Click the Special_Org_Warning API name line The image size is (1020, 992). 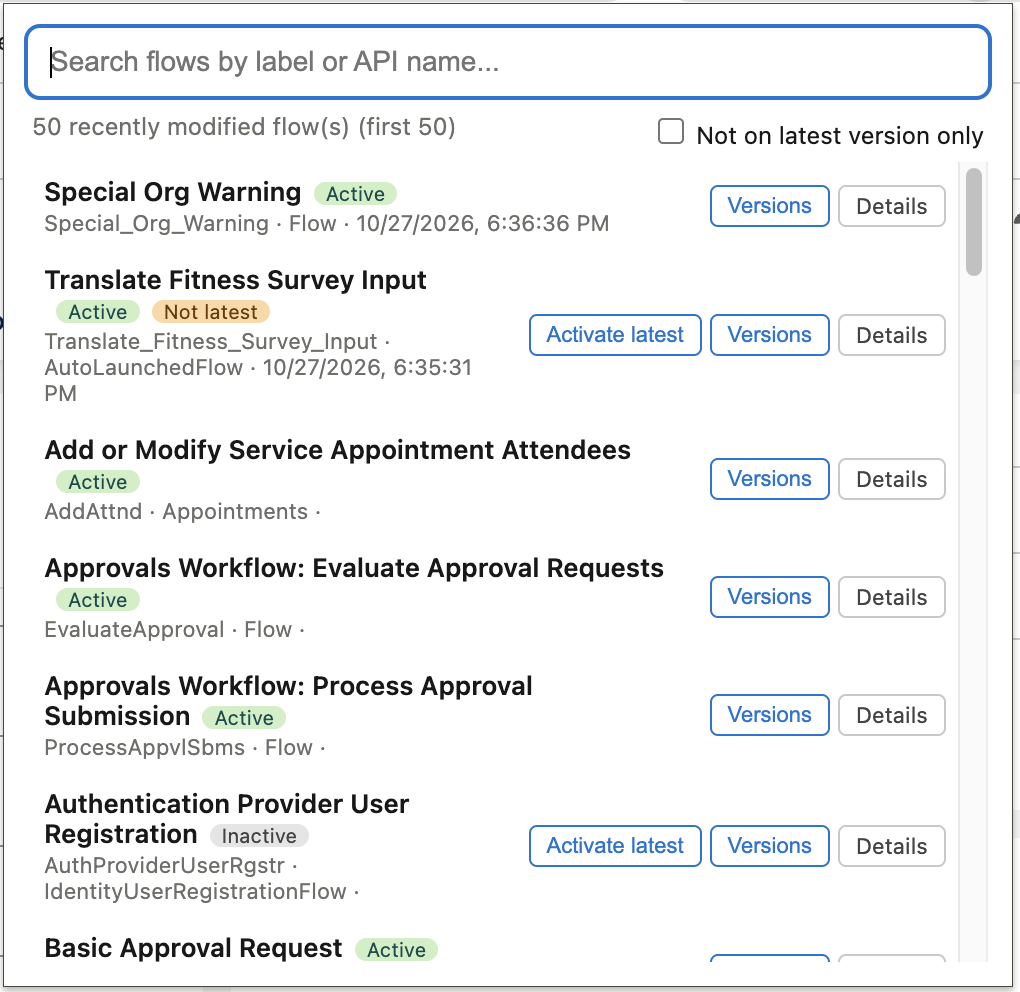click(x=327, y=224)
